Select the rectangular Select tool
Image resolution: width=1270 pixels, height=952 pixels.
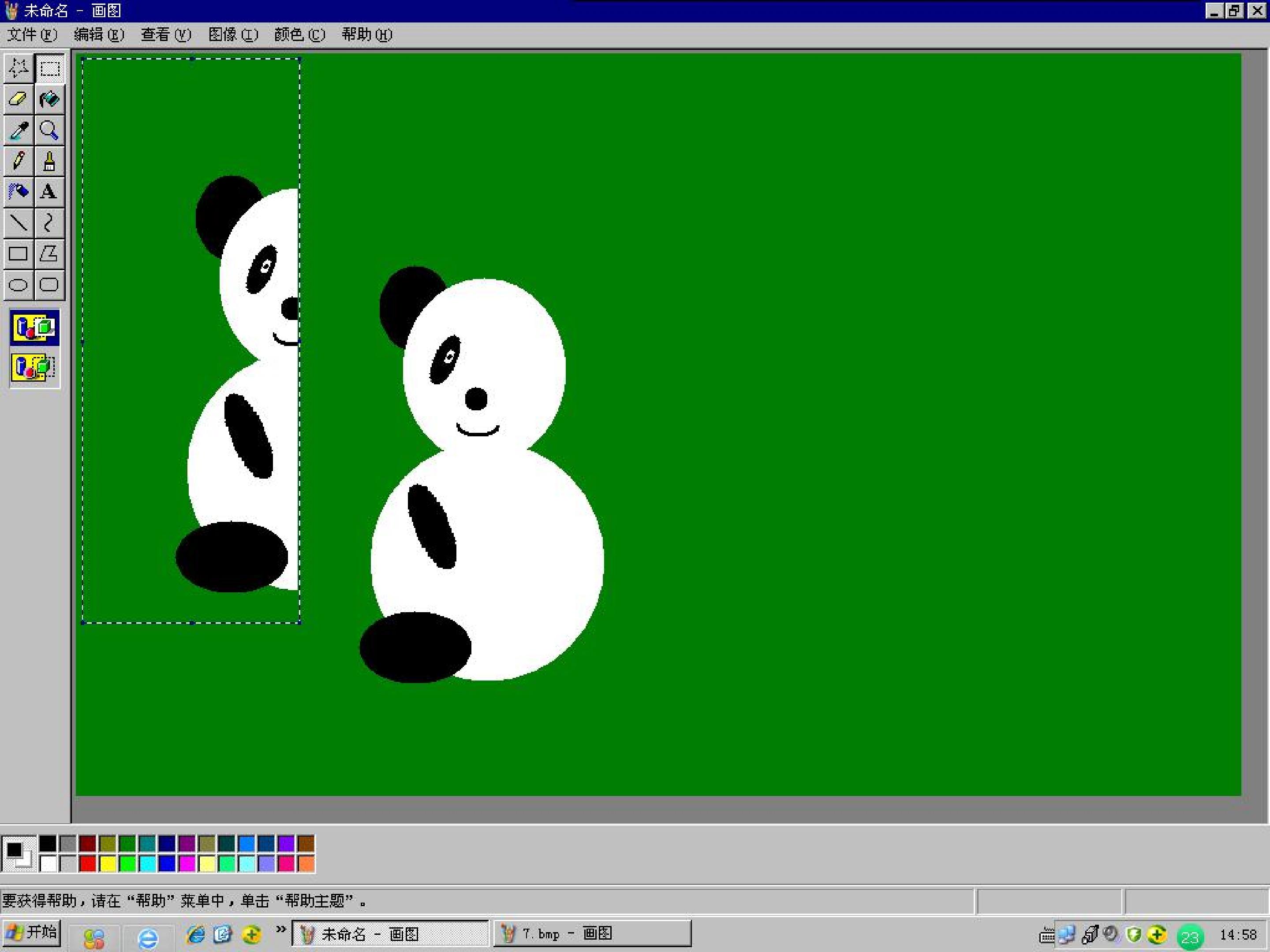coord(50,68)
